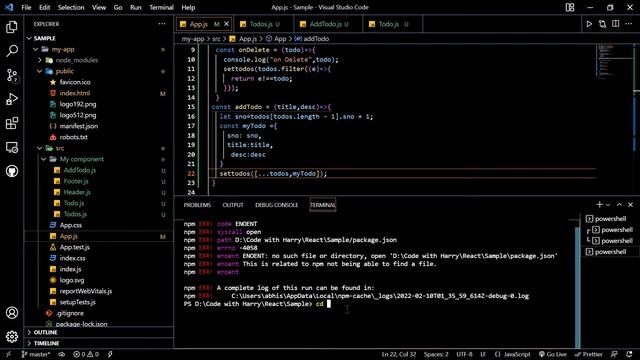640x360 pixels.
Task: Click remote window indicator in status bar
Action: tap(8, 354)
